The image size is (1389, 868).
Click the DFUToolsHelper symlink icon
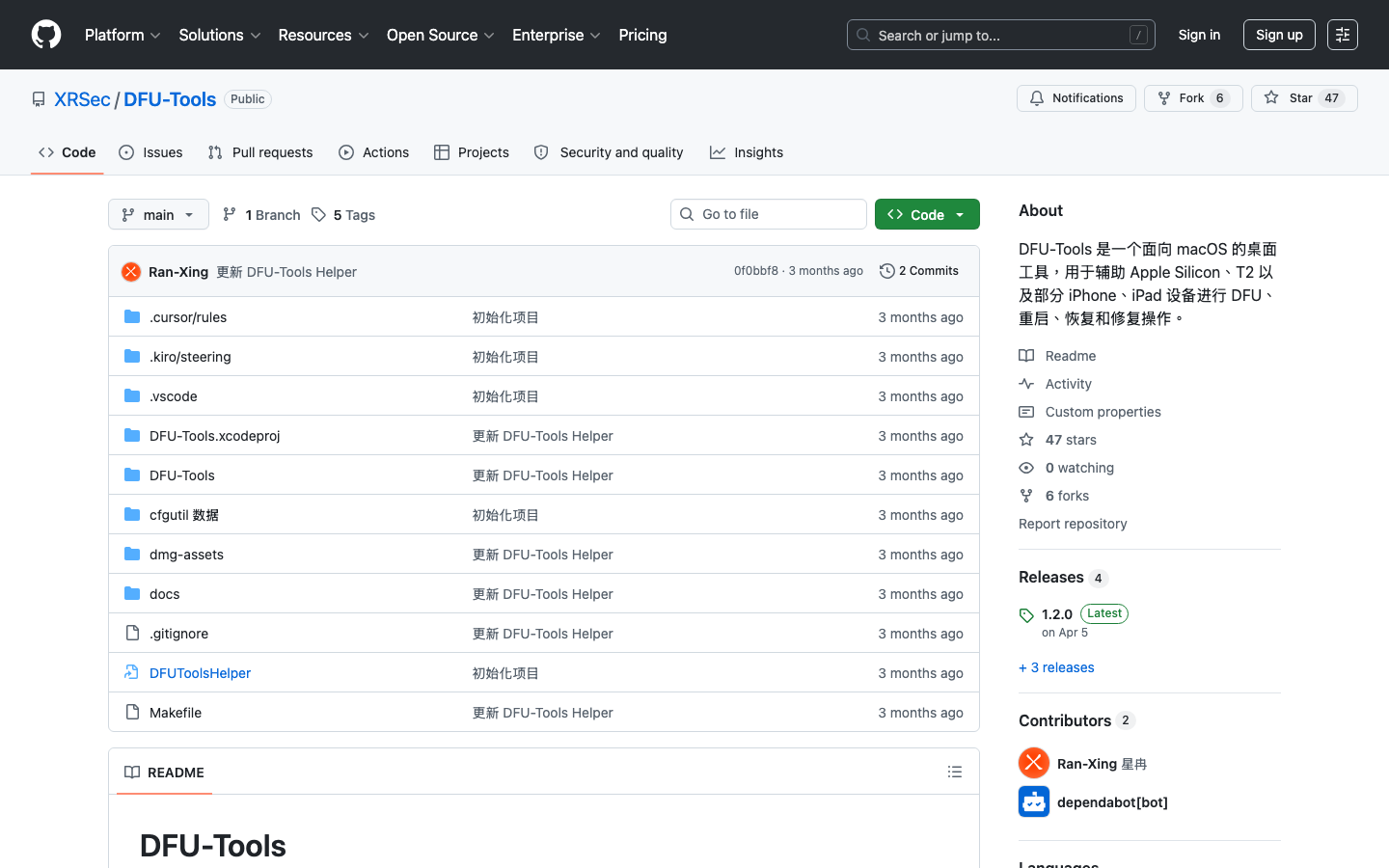pyautogui.click(x=132, y=672)
